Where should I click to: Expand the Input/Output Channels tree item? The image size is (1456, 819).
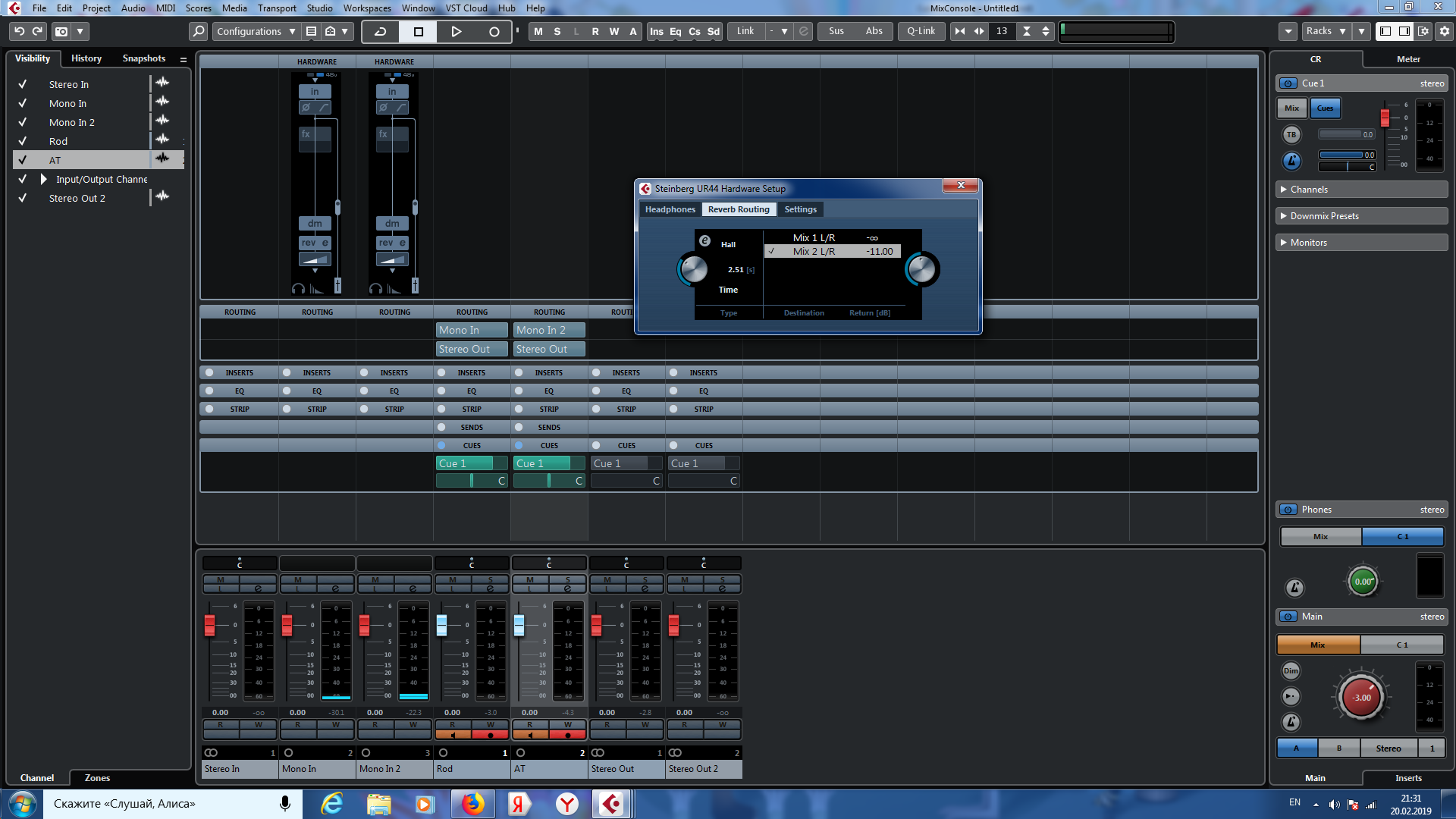(x=44, y=179)
